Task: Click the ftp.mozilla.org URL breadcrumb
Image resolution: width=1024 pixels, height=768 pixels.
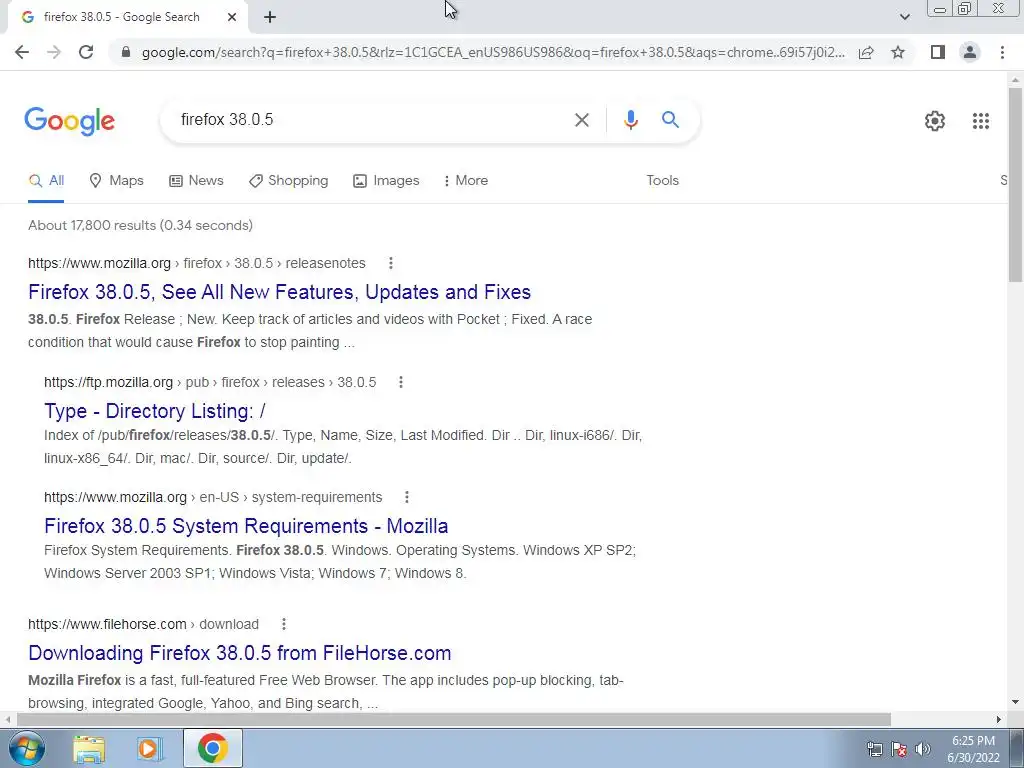Action: click(x=210, y=382)
